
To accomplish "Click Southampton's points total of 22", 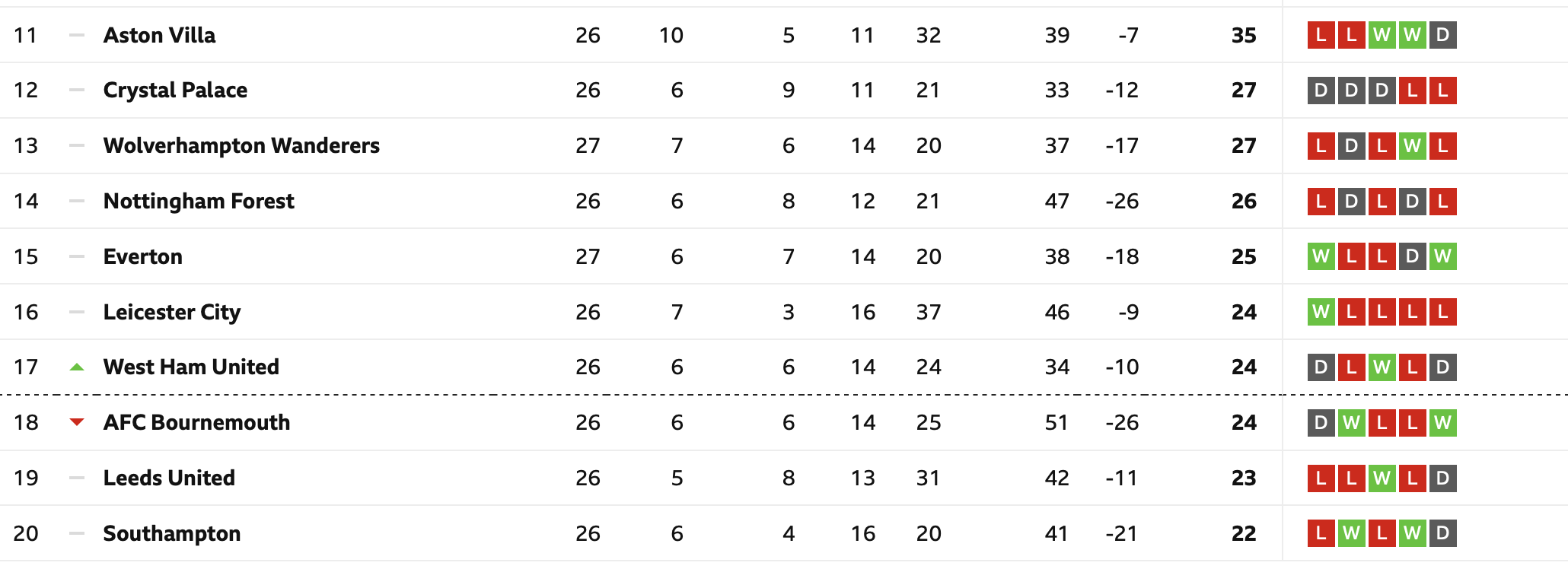I will (1245, 533).
